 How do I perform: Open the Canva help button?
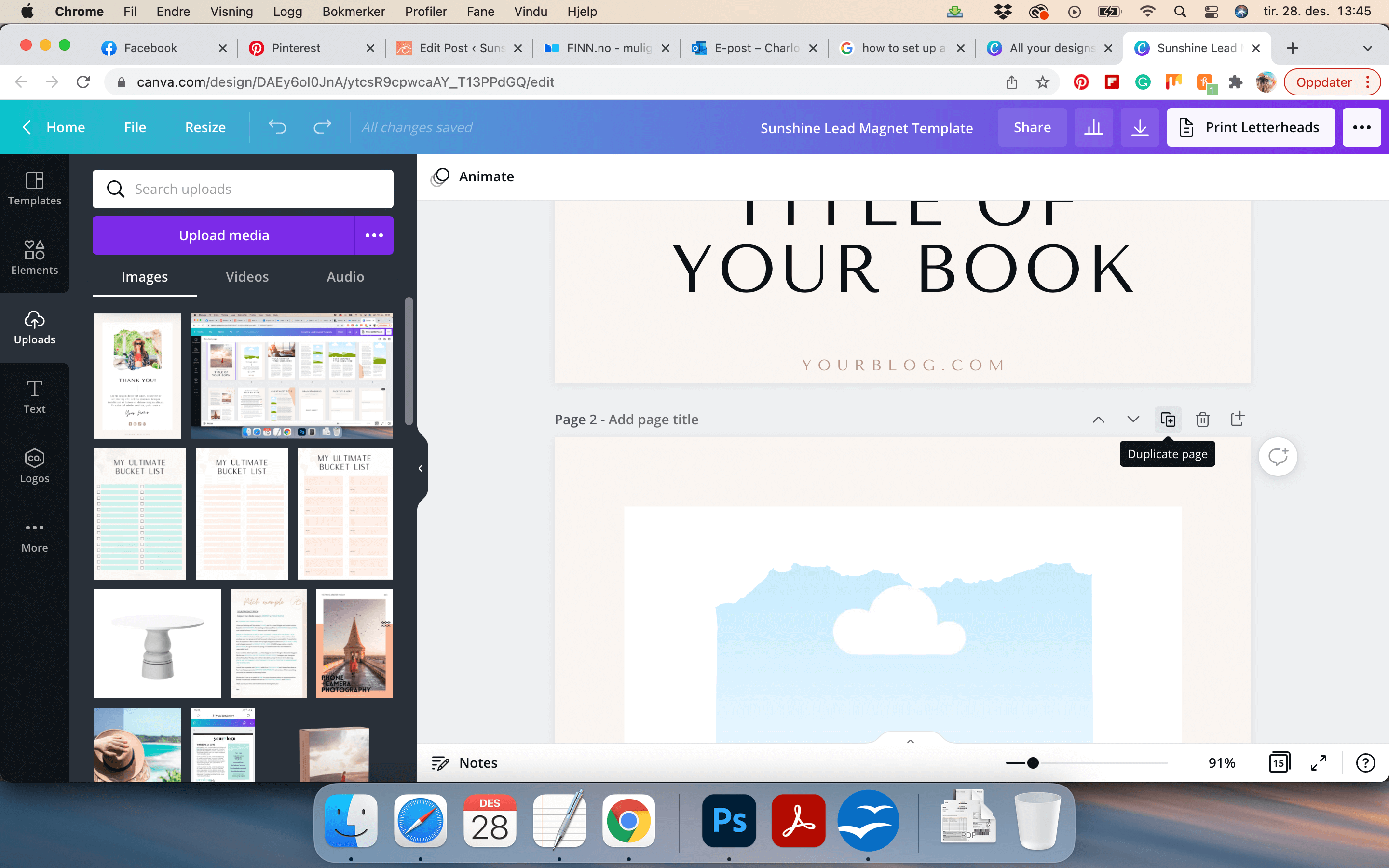1365,762
